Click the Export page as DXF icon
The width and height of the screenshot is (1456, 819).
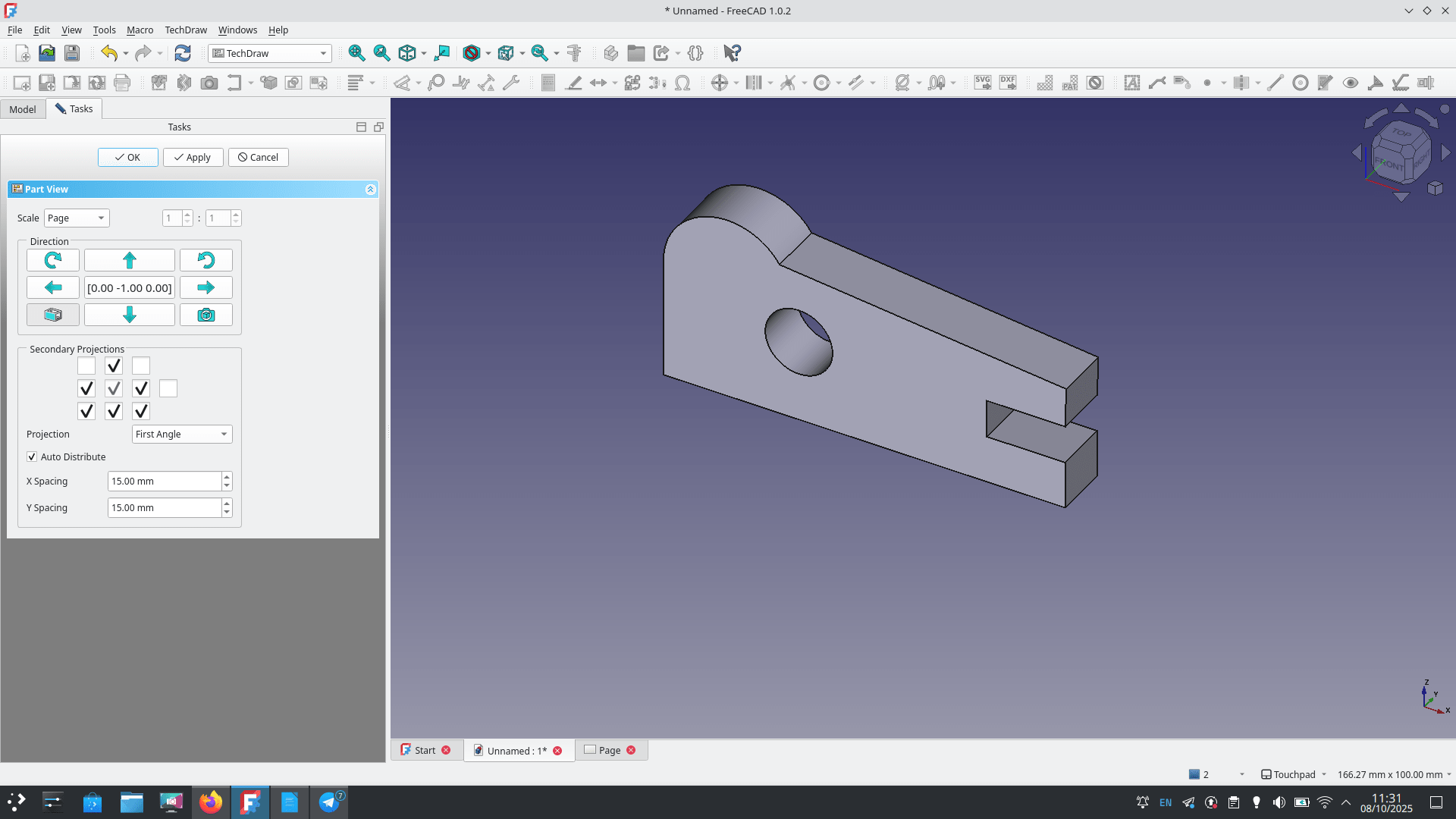(x=1008, y=83)
